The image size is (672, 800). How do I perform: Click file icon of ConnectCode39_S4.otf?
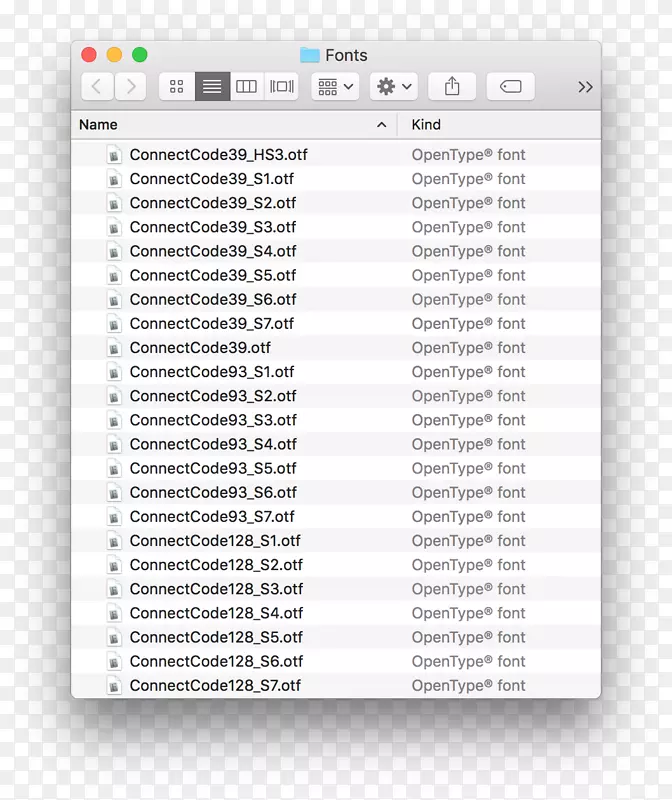point(114,251)
